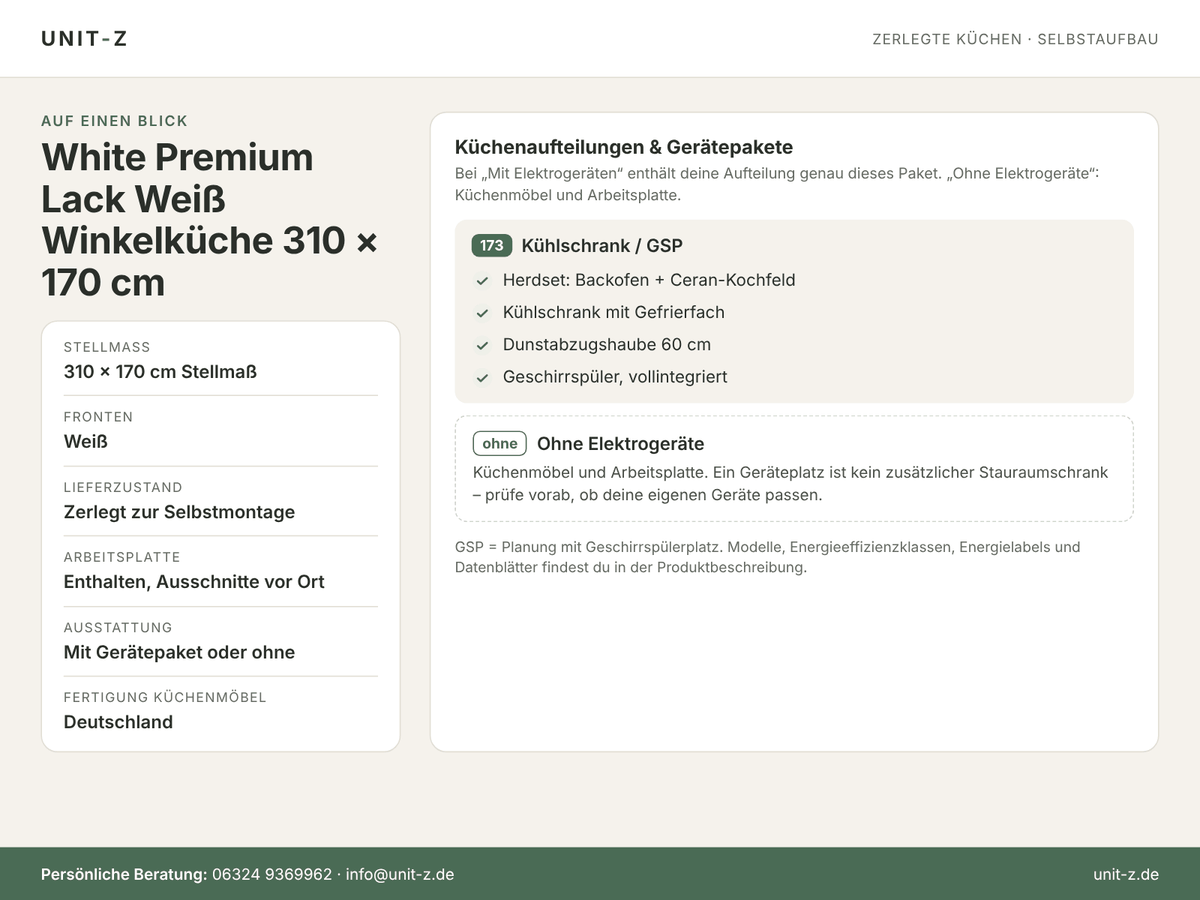
Task: Click the text 'Geschirrspüler, vollintegriert'
Action: (x=615, y=377)
